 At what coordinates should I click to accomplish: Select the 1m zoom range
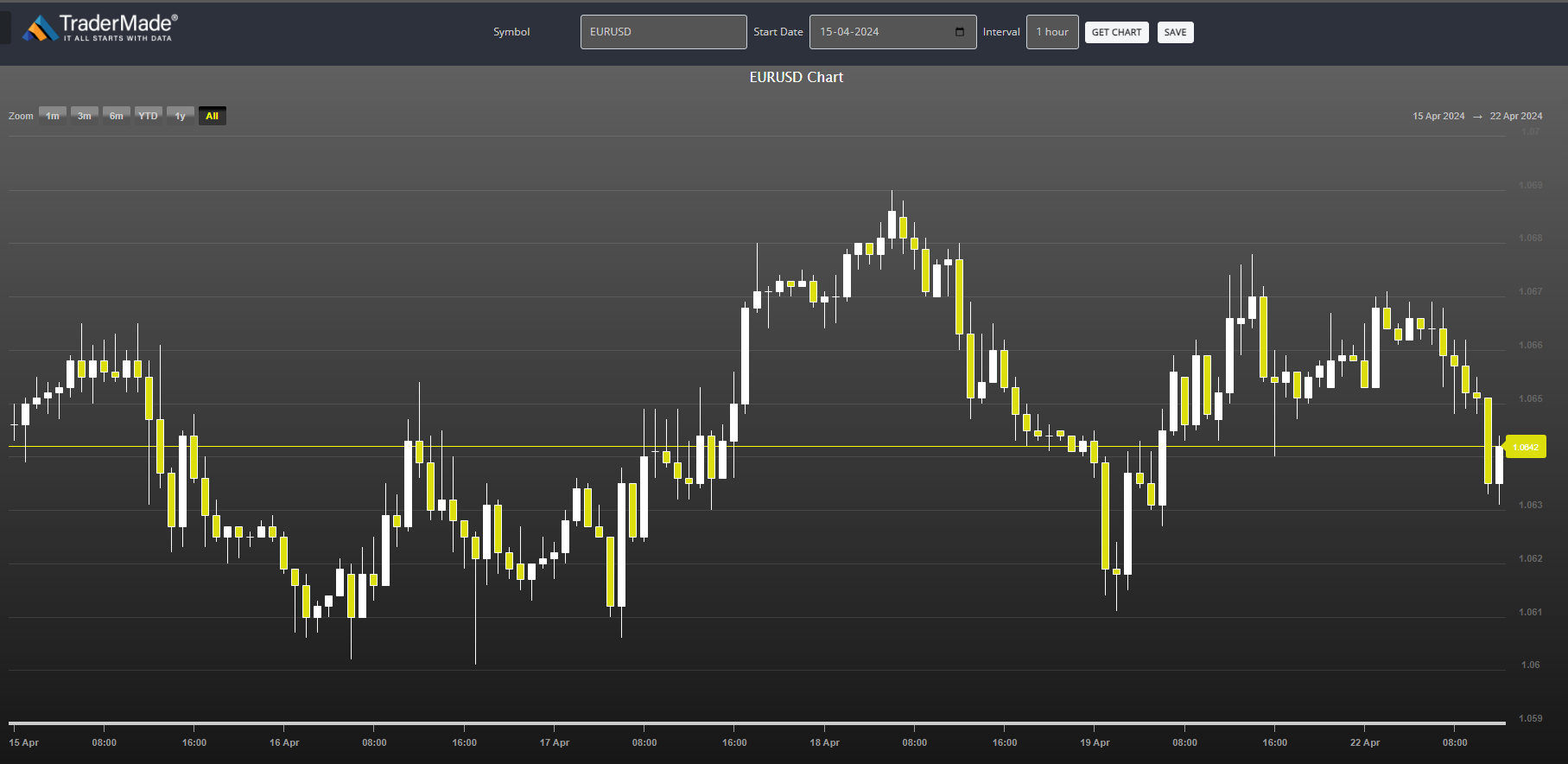(53, 116)
